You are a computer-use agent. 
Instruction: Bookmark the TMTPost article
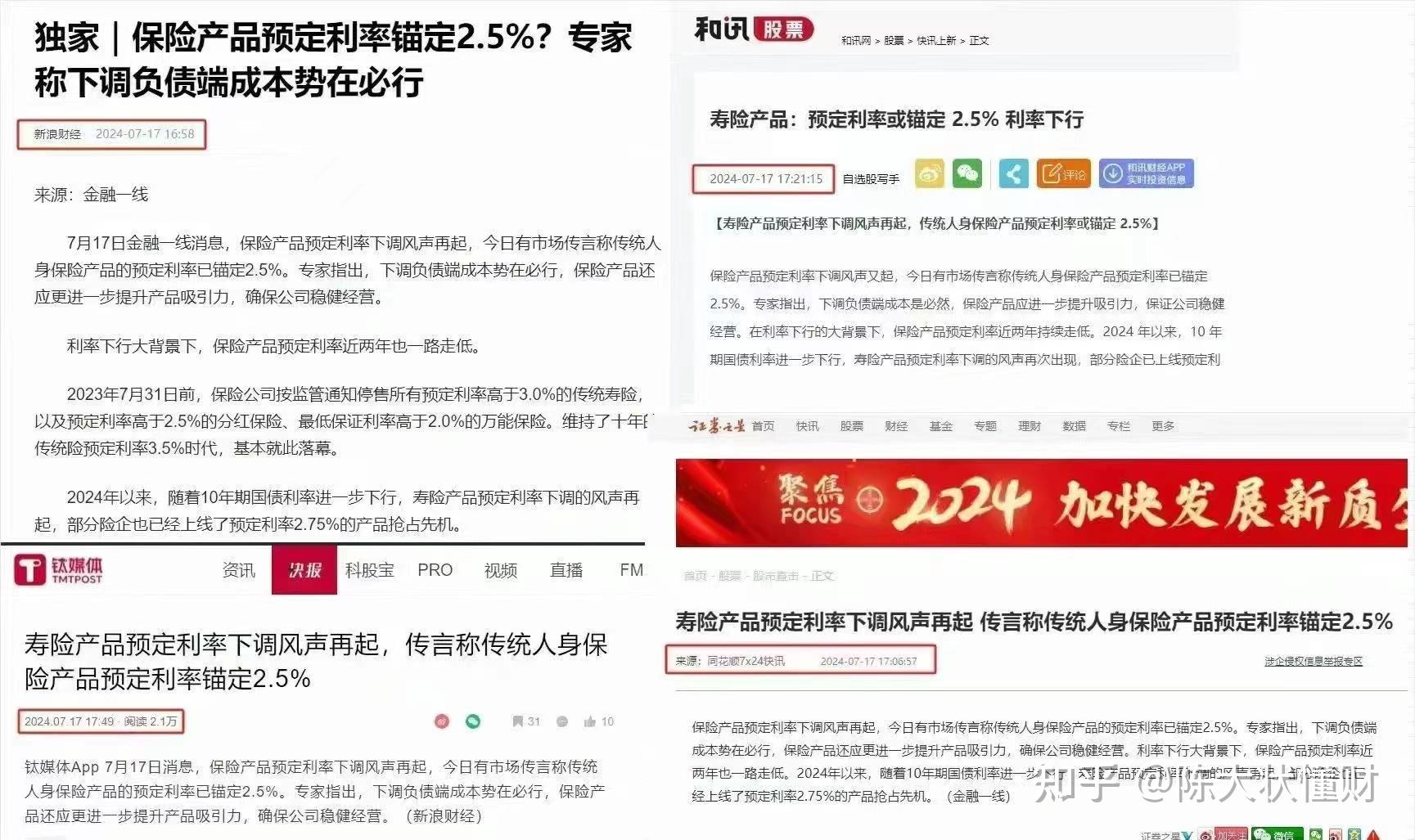[x=517, y=722]
